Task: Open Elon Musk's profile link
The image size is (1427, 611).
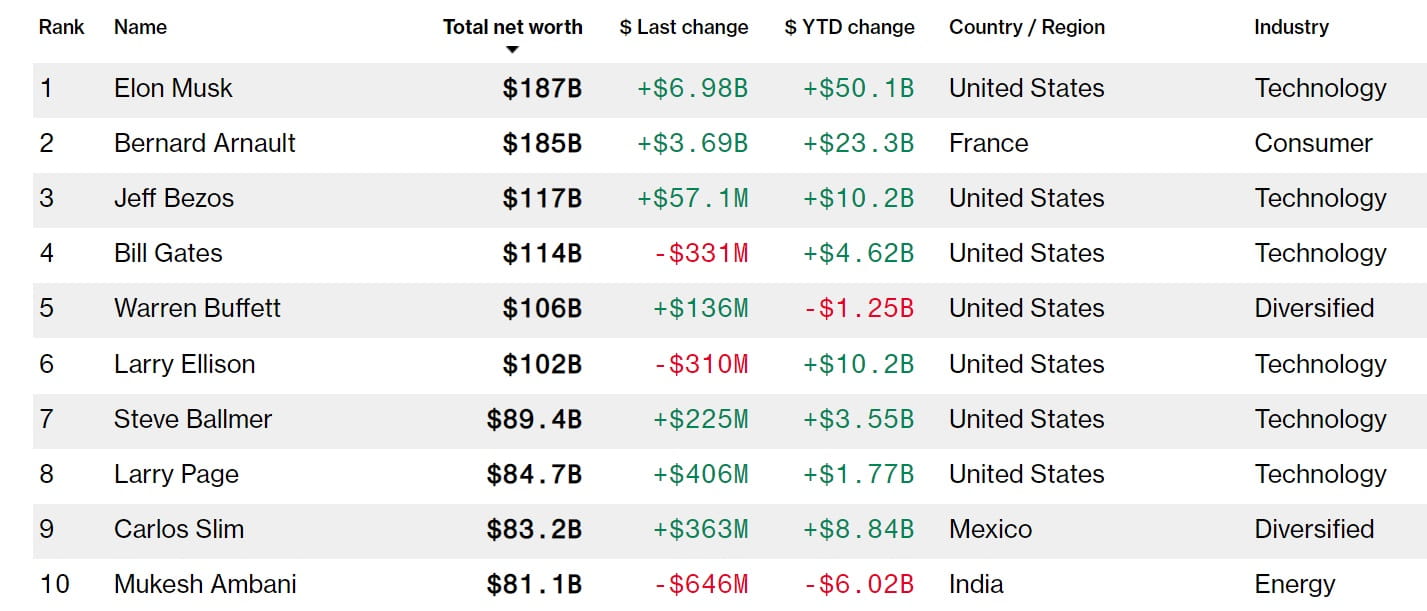Action: coord(173,88)
